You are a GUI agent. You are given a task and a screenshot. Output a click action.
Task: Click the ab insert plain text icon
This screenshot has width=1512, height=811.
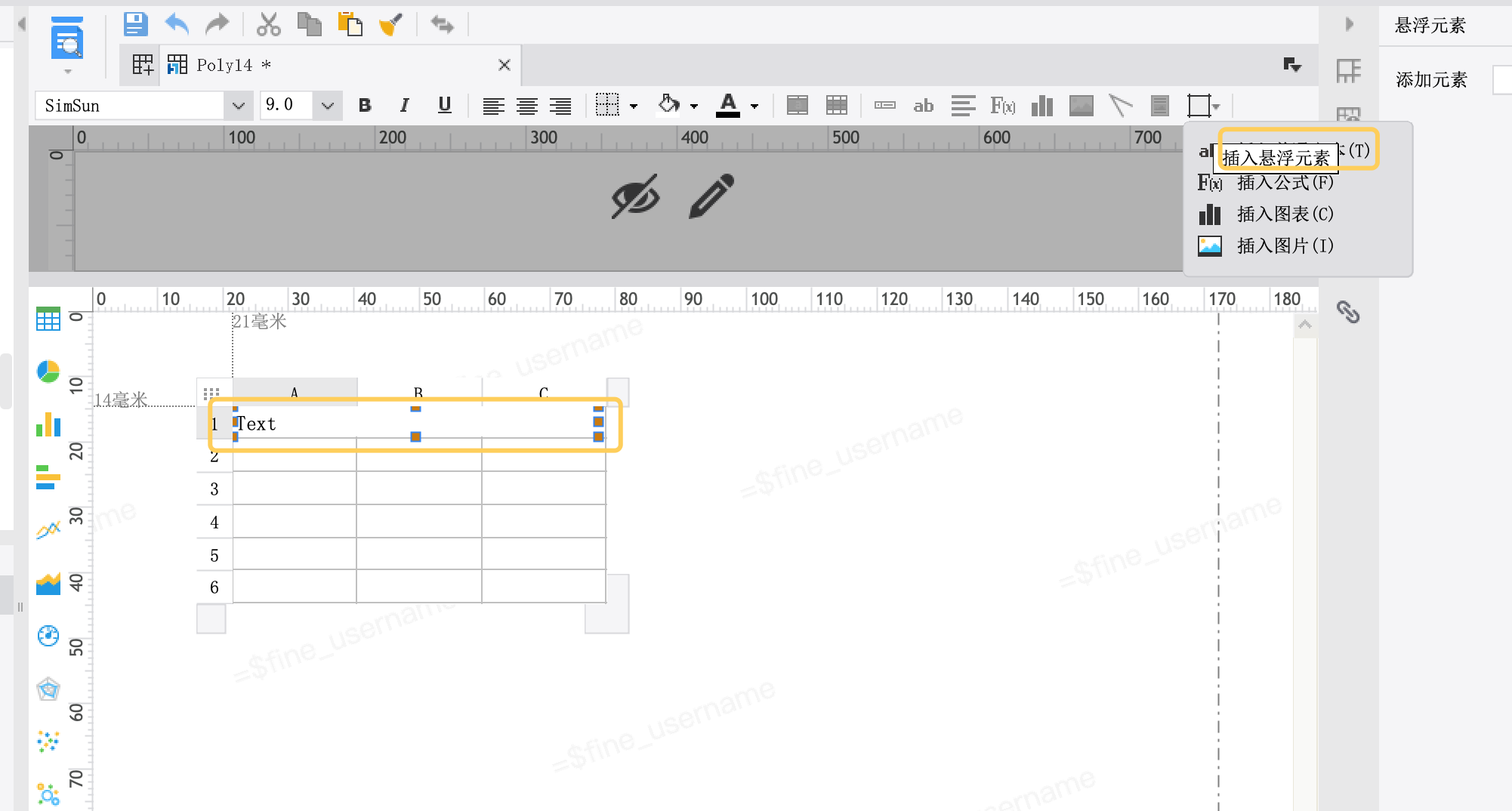click(924, 106)
